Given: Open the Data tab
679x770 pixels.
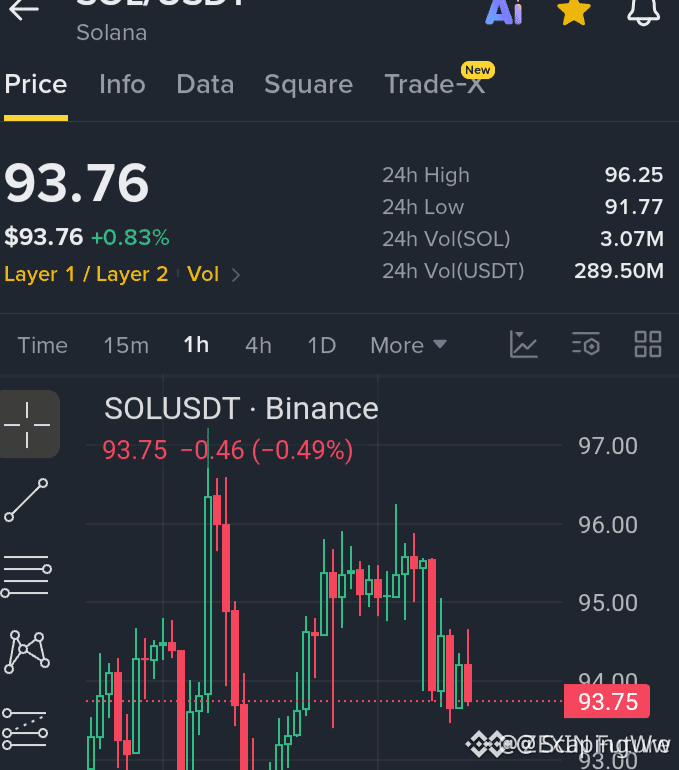Looking at the screenshot, I should coord(205,84).
